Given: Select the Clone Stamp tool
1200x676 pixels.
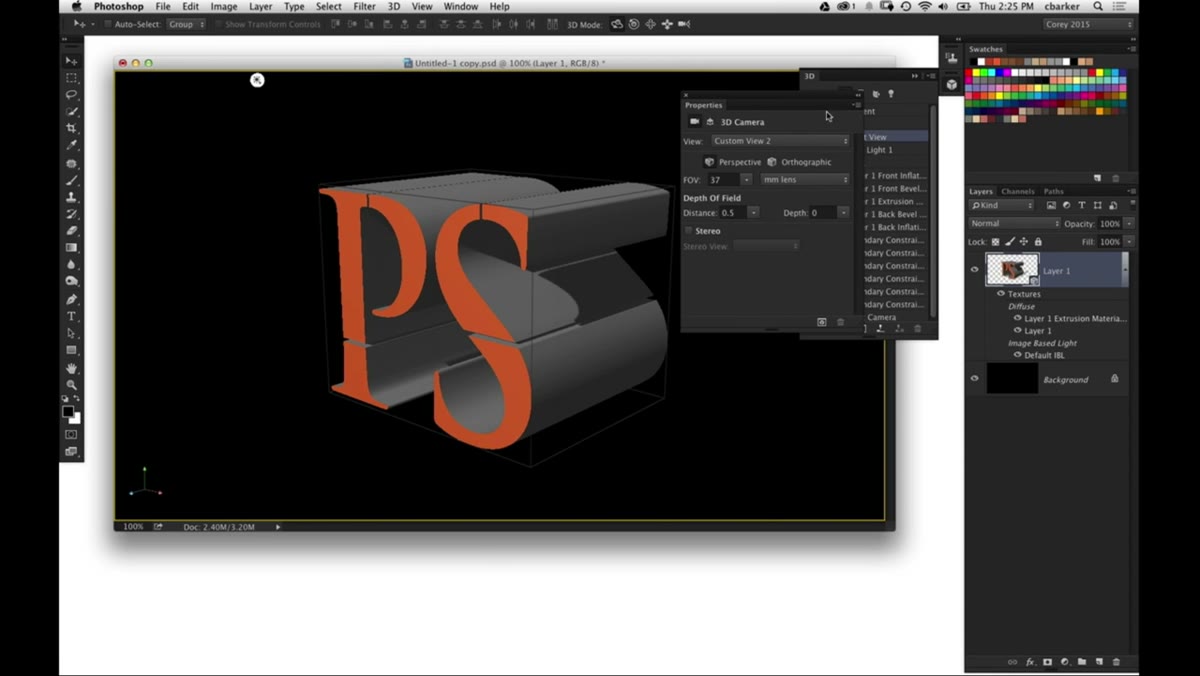Looking at the screenshot, I should pos(71,198).
